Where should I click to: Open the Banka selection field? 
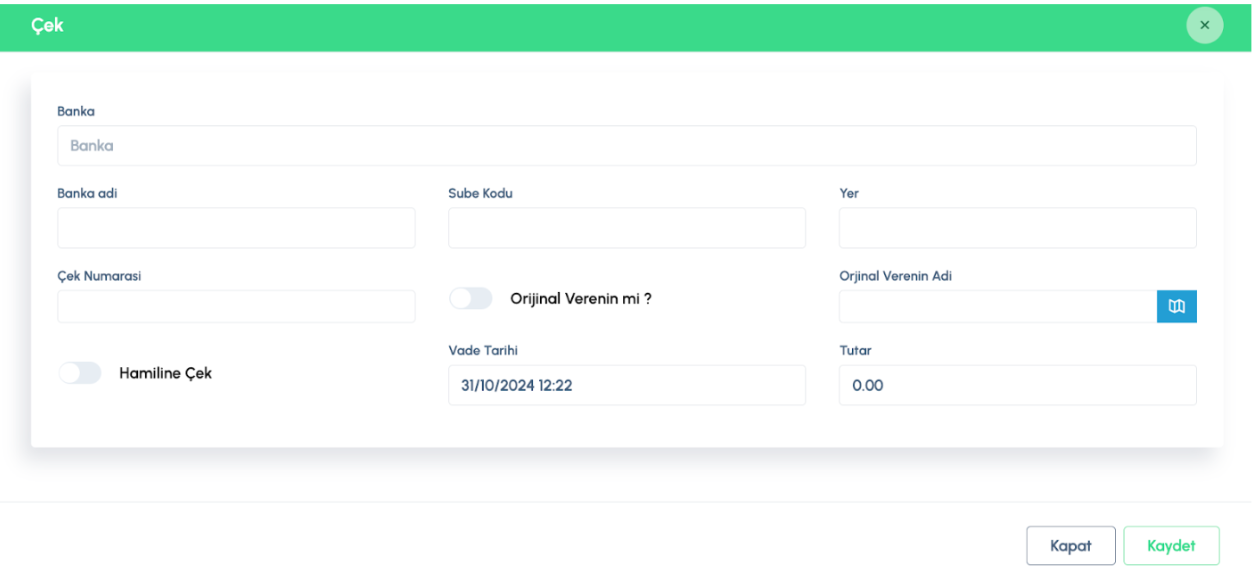(x=626, y=146)
